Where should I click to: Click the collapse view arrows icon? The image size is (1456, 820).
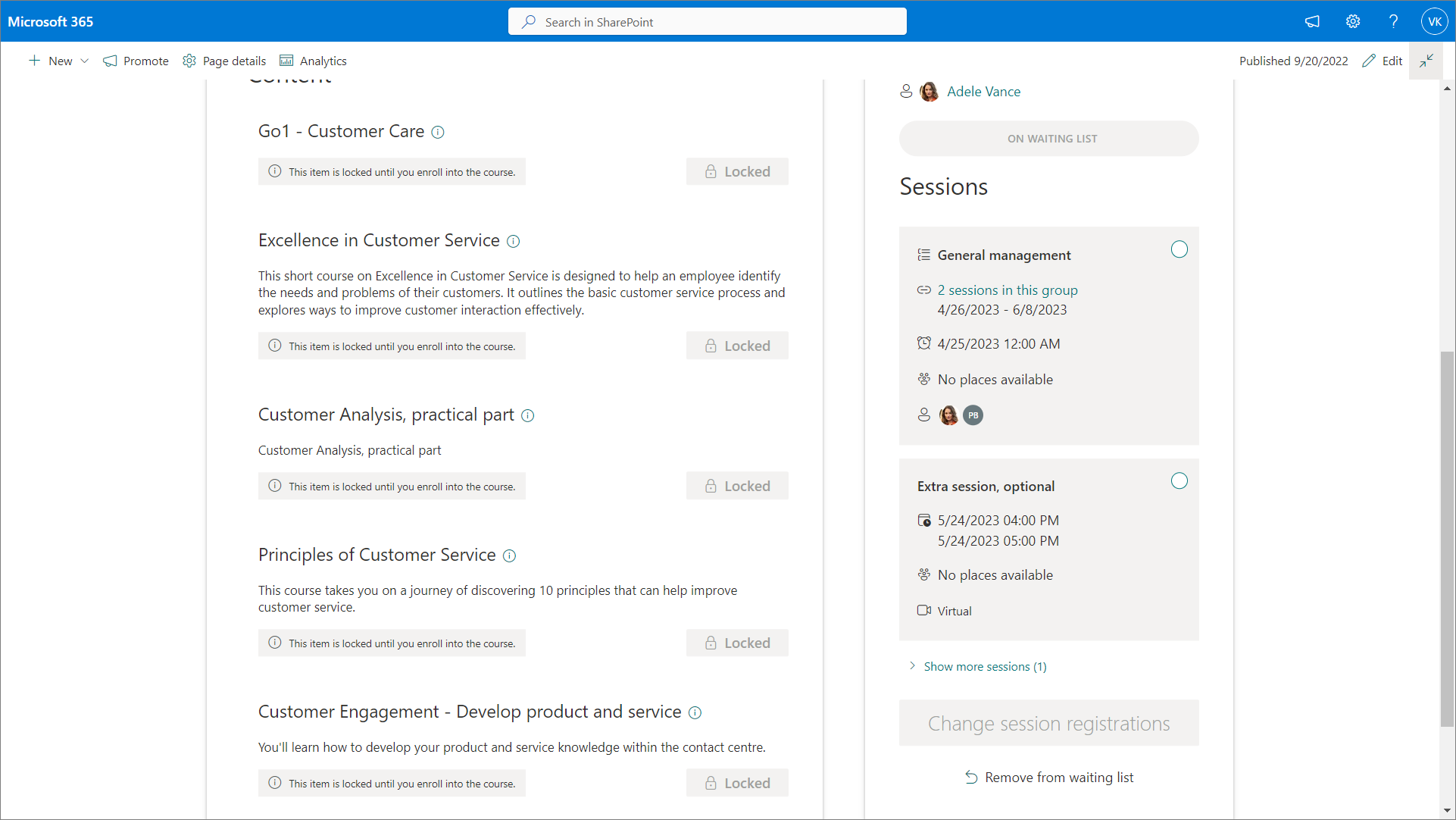click(1426, 61)
